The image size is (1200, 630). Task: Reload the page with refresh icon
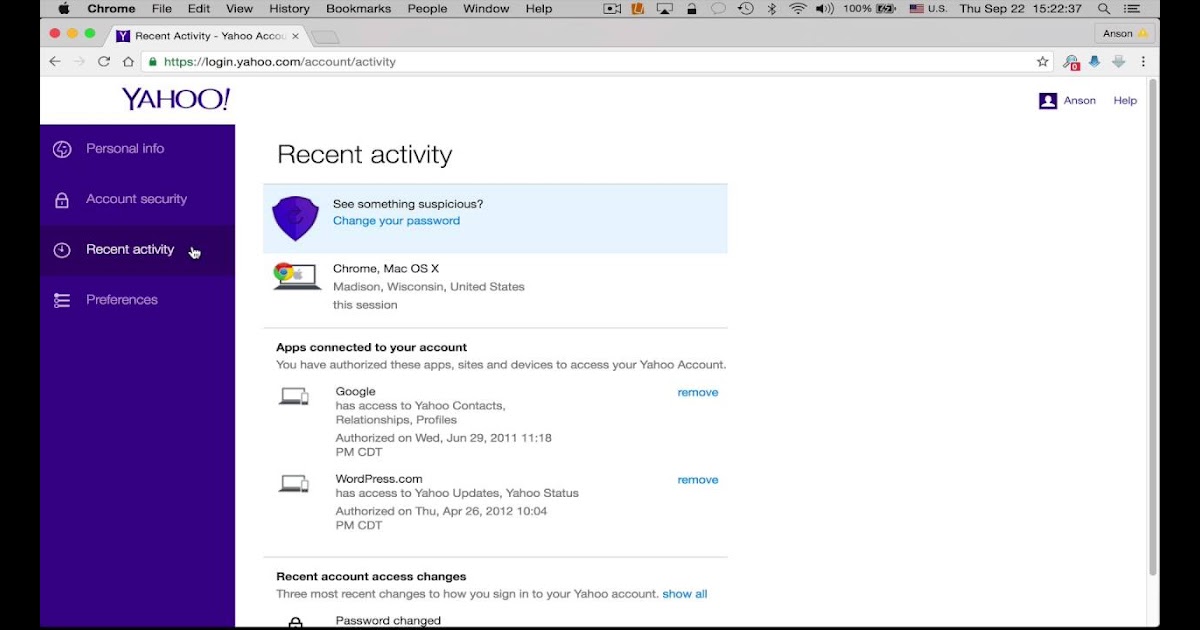coord(104,62)
